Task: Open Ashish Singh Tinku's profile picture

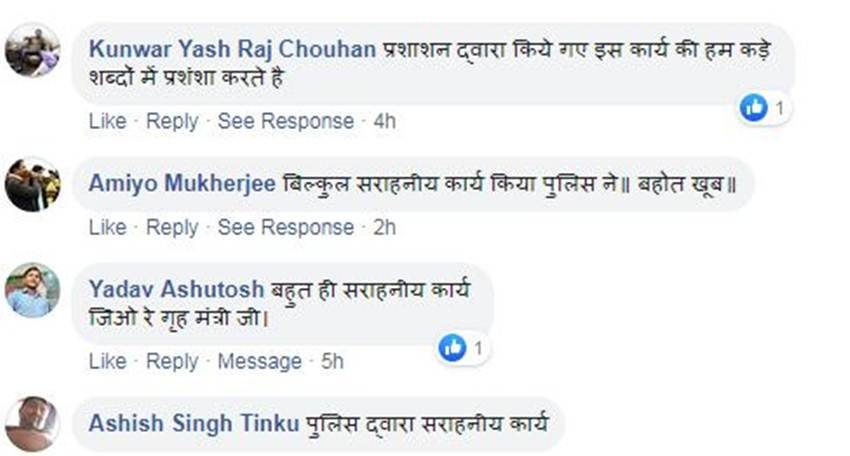Action: tap(32, 423)
